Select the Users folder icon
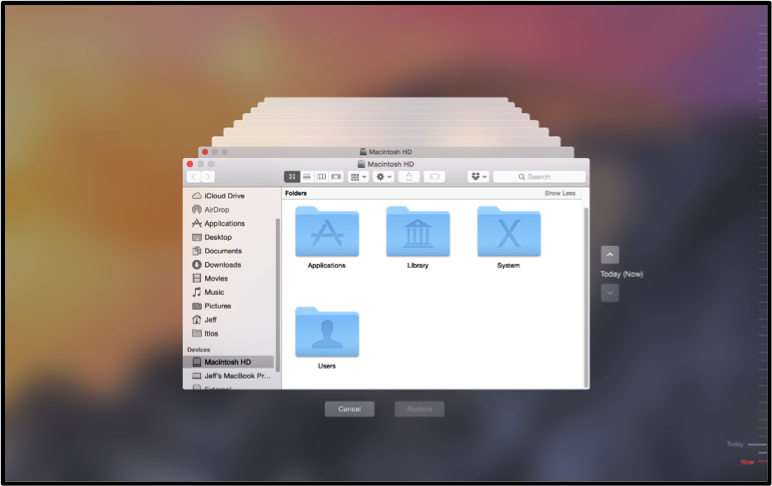772x486 pixels. pos(327,332)
